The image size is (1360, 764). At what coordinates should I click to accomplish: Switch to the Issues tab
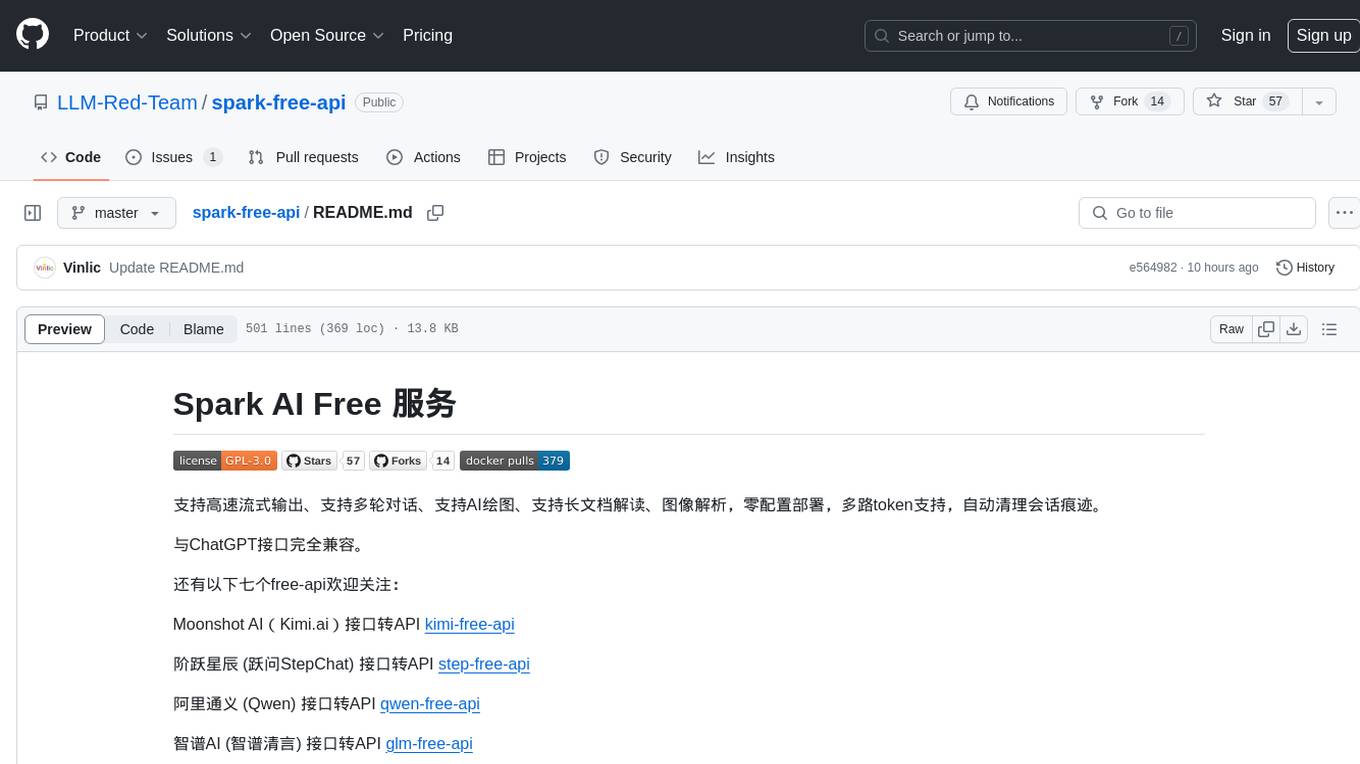click(x=173, y=157)
